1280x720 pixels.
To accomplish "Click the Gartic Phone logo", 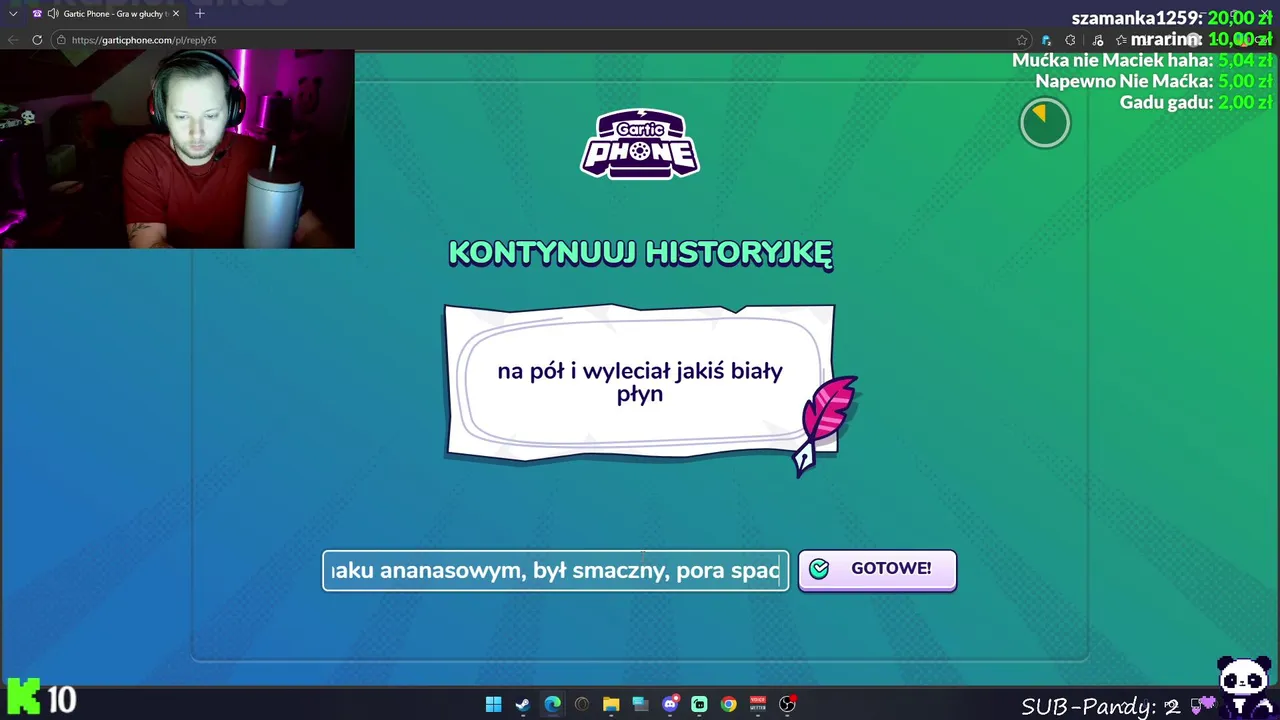I will pyautogui.click(x=640, y=144).
